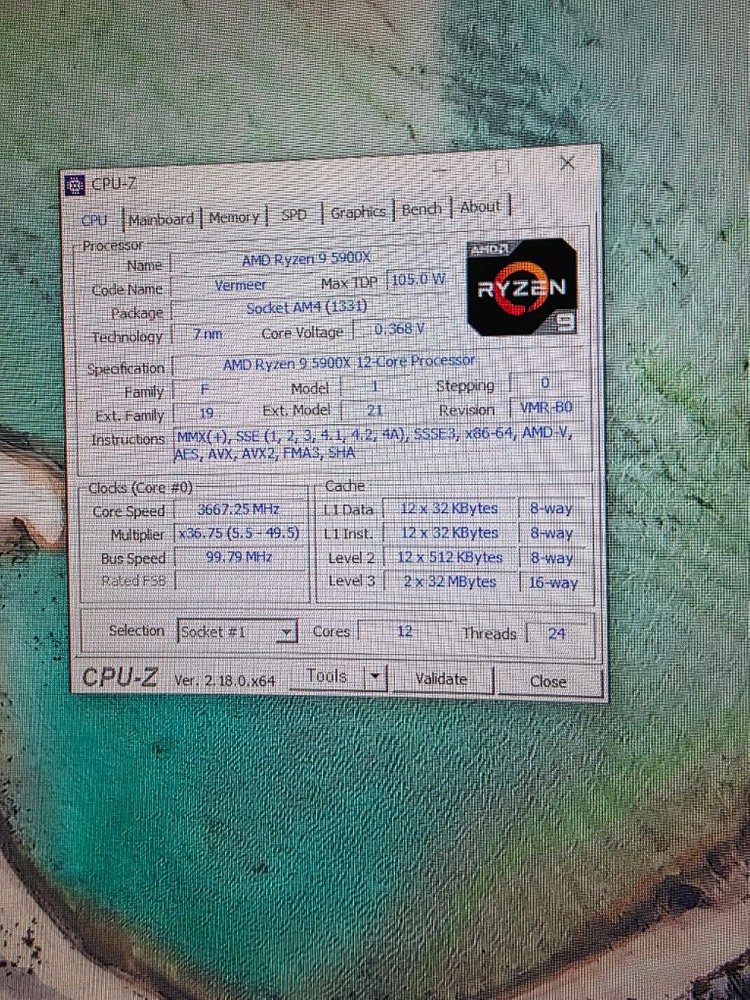
Task: Switch to the SPD tab
Action: pyautogui.click(x=294, y=215)
